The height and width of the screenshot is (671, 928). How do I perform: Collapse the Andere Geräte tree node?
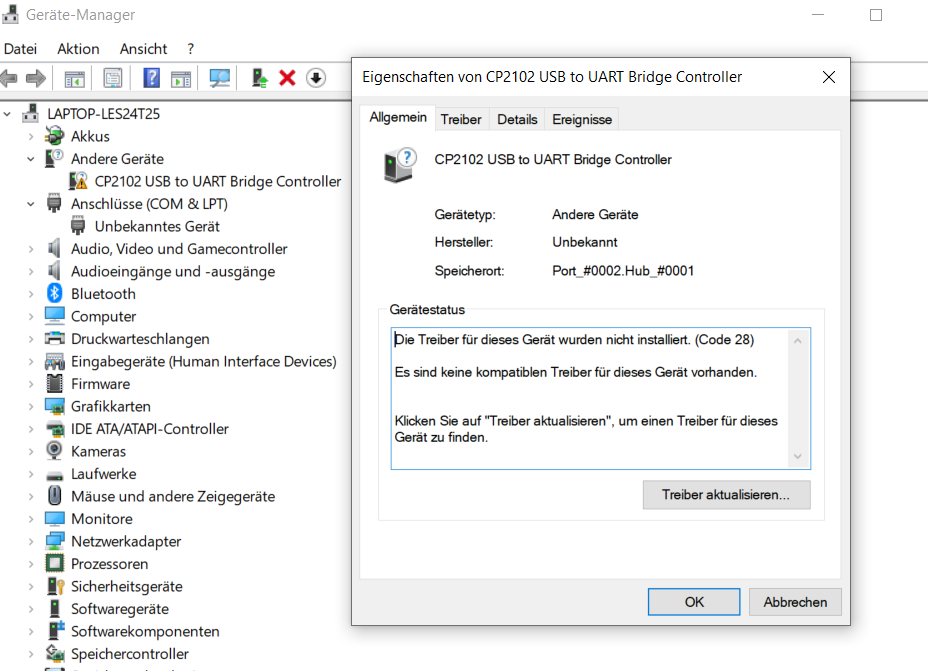pos(32,159)
